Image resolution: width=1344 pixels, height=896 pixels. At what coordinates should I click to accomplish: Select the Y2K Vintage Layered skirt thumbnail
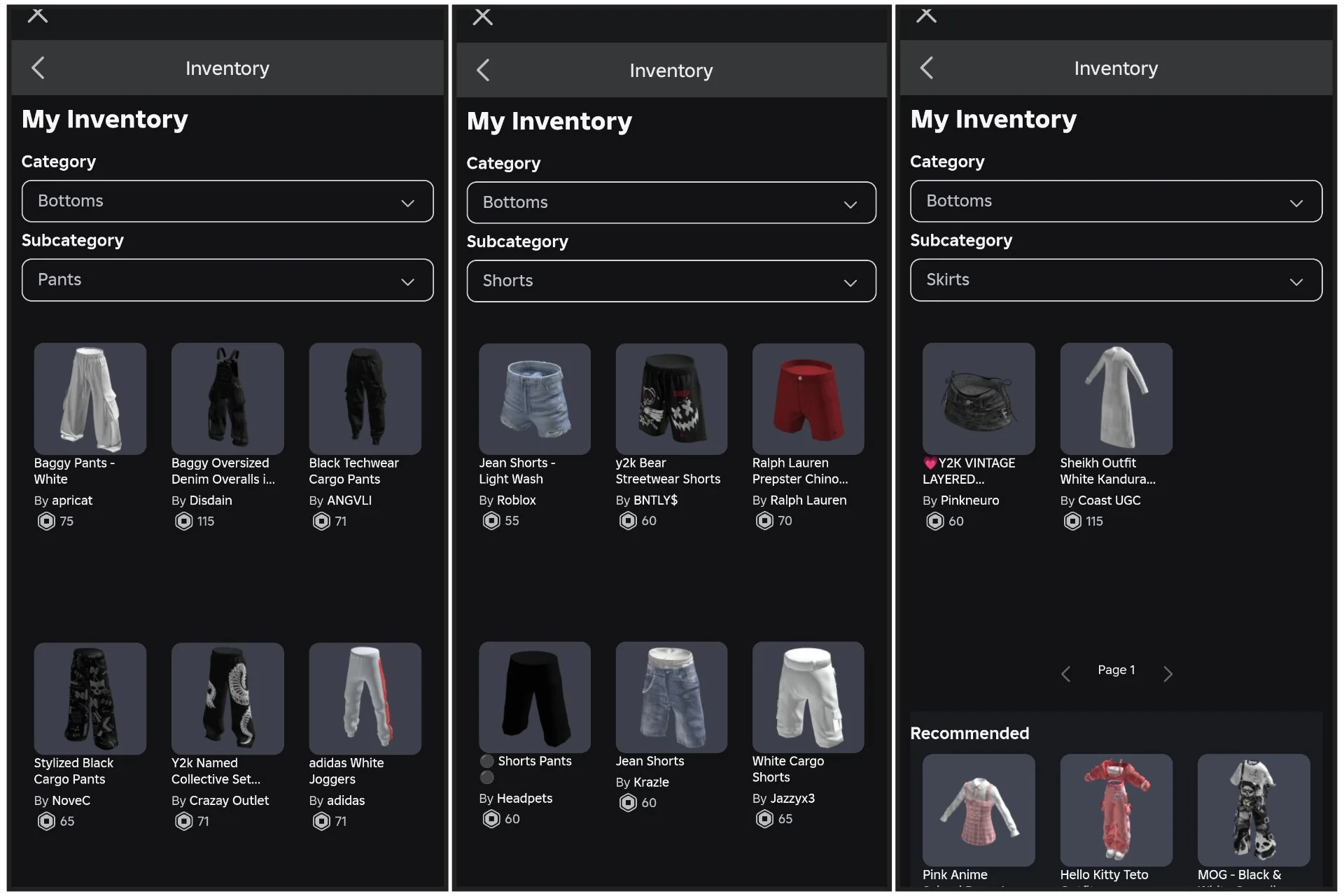click(978, 398)
